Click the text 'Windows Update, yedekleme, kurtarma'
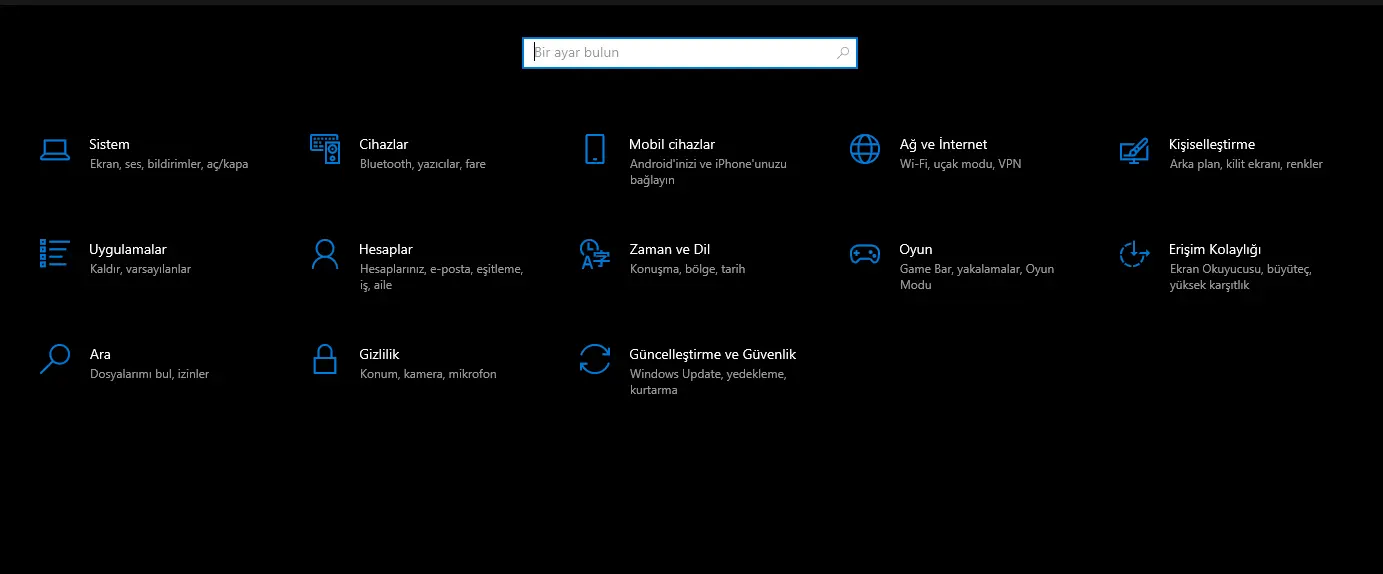 click(x=708, y=382)
